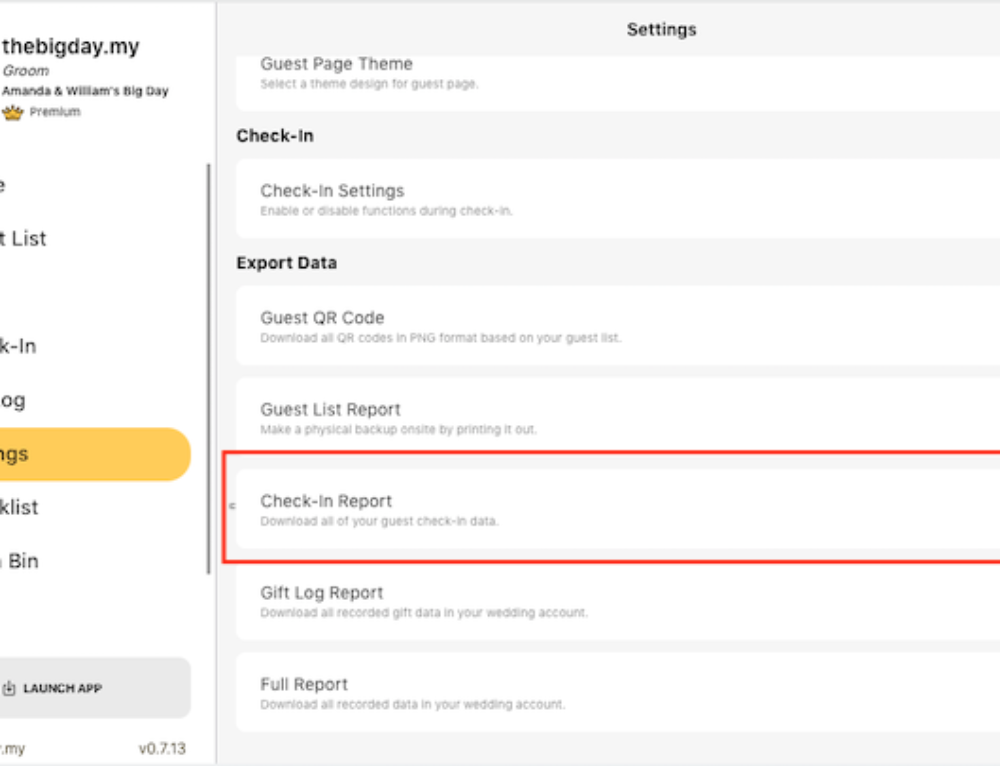The width and height of the screenshot is (1000, 766).
Task: Go to Guest List in sidebar
Action: point(25,239)
